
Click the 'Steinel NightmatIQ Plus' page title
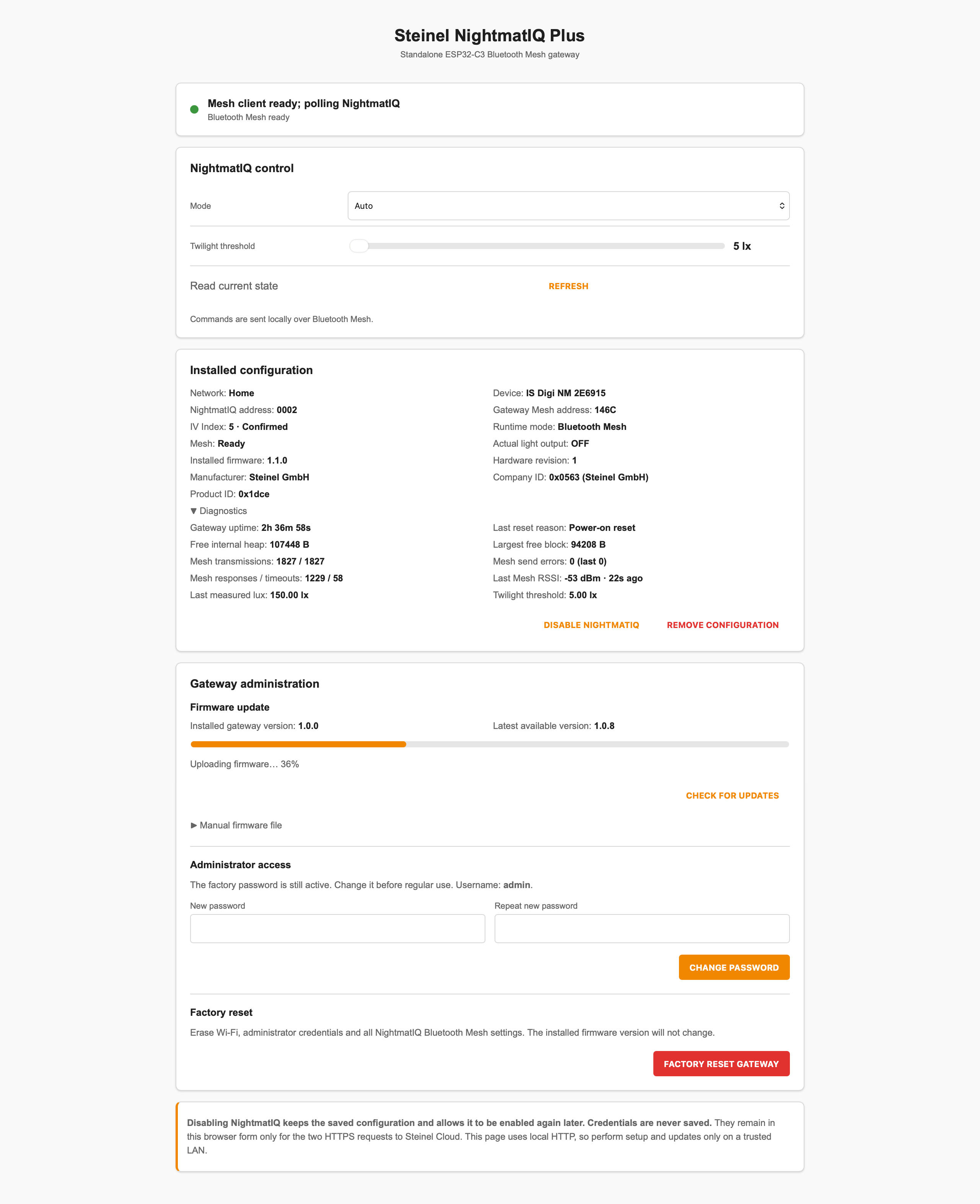(x=490, y=36)
